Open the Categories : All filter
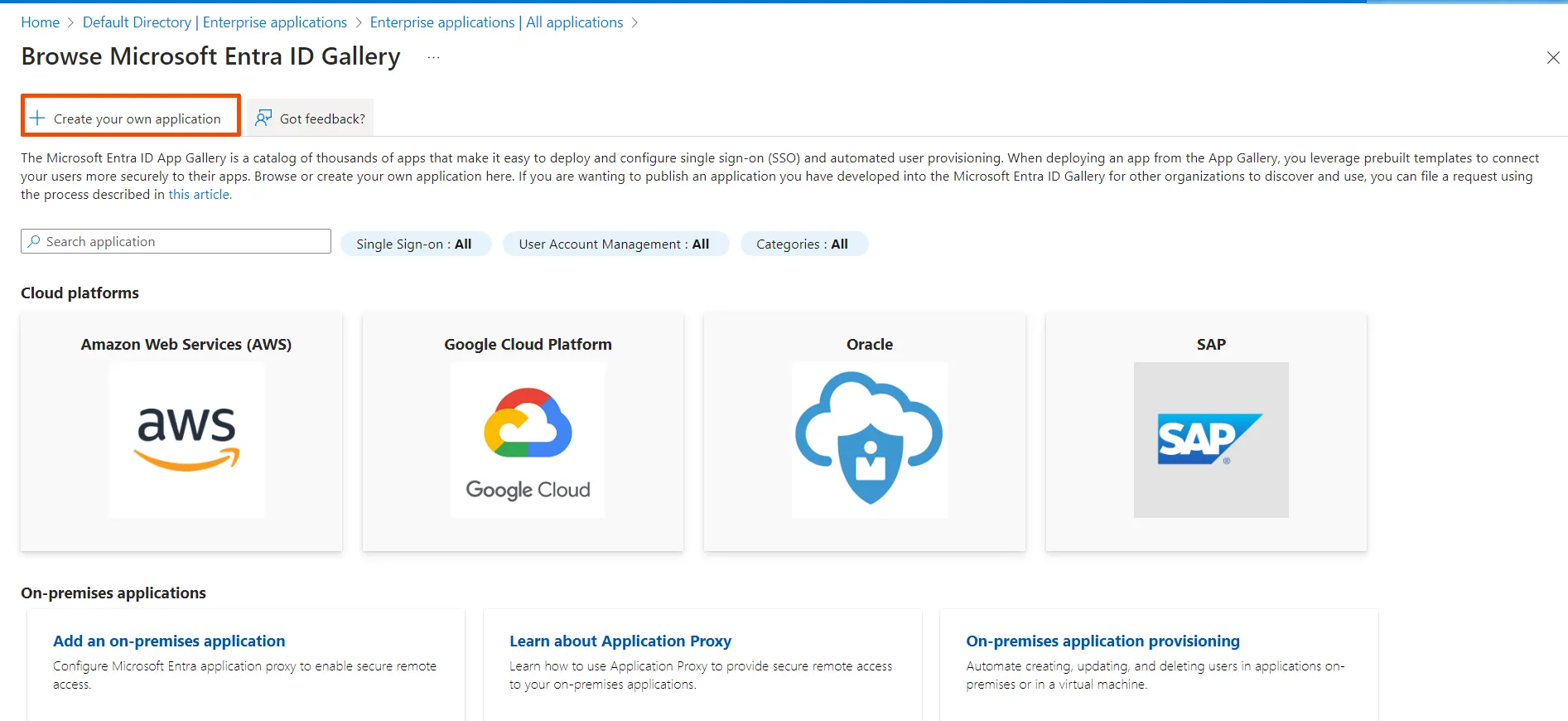Viewport: 1568px width, 721px height. click(x=803, y=244)
